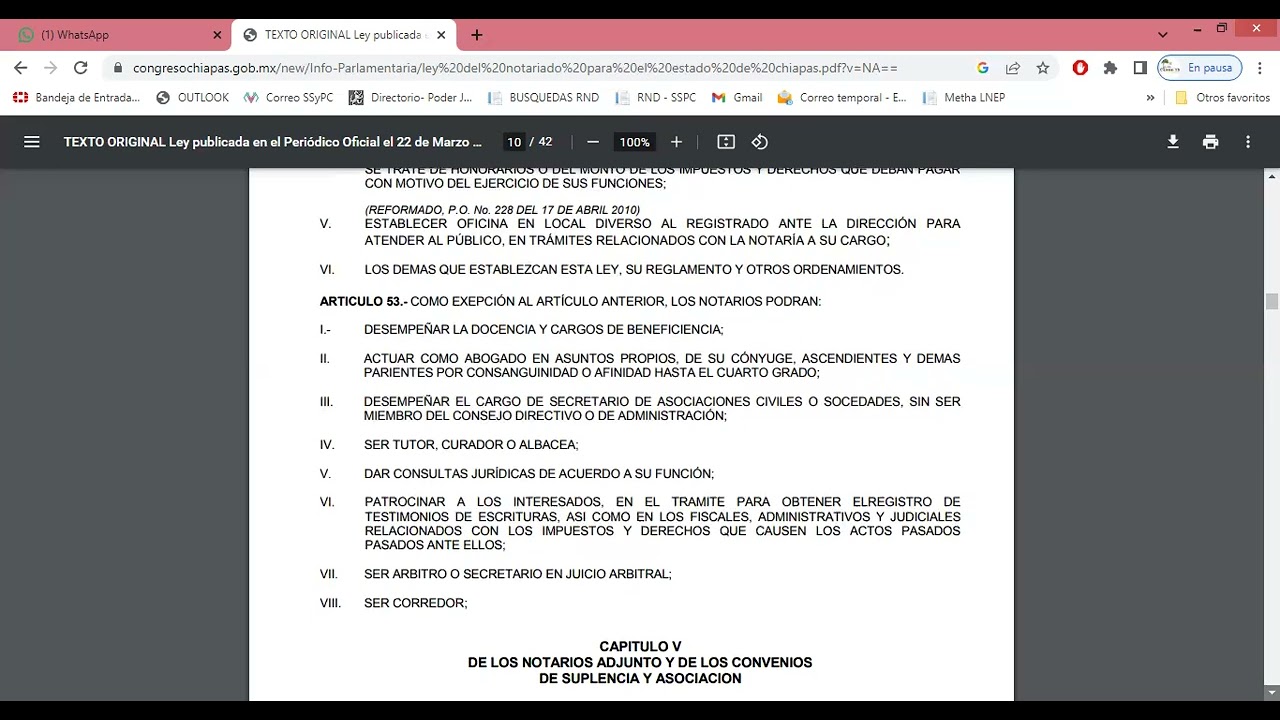The image size is (1280, 720).
Task: Click the page number field showing 10
Action: [x=514, y=142]
